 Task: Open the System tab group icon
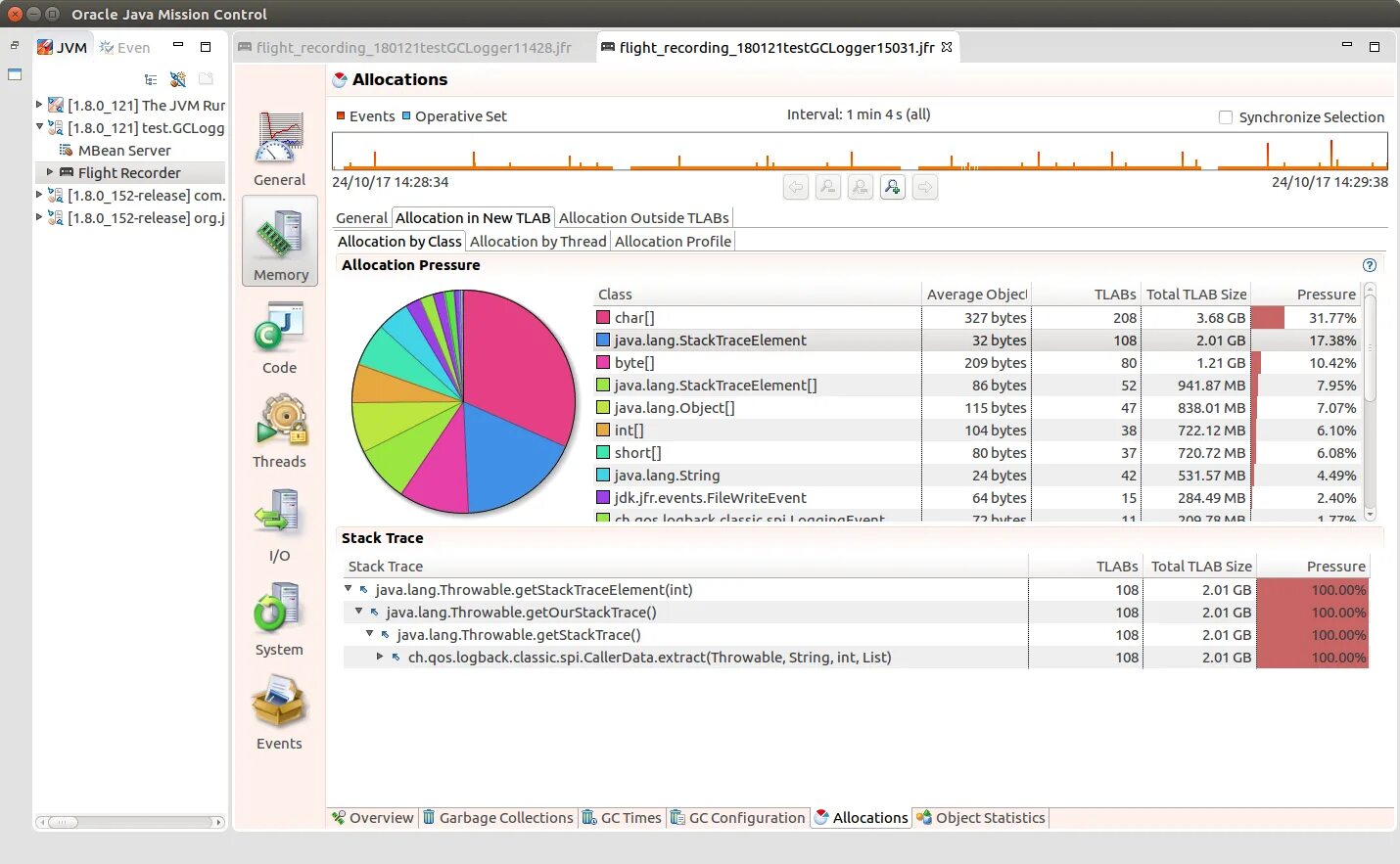tap(280, 618)
